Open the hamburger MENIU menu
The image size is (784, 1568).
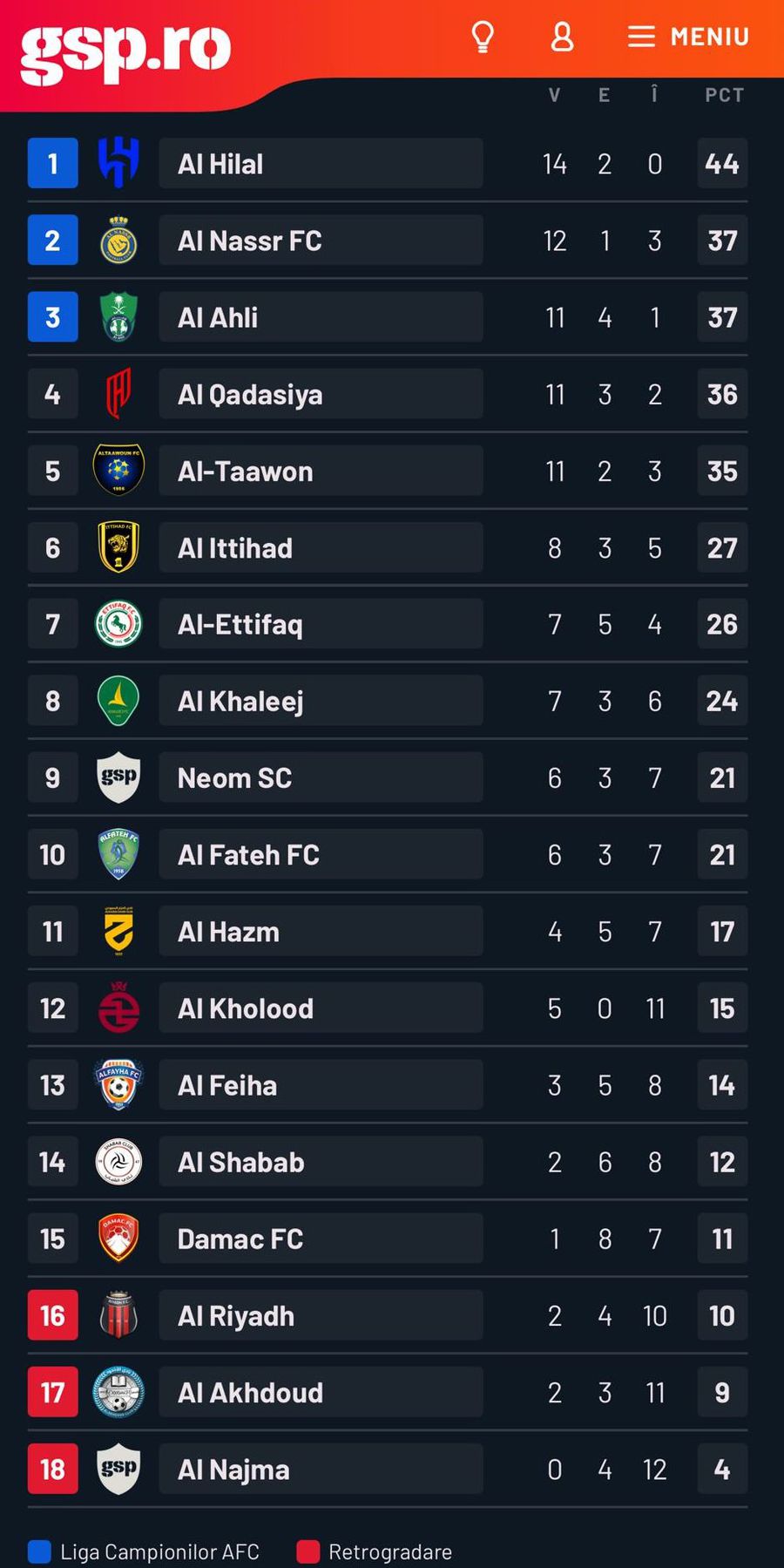pos(688,37)
